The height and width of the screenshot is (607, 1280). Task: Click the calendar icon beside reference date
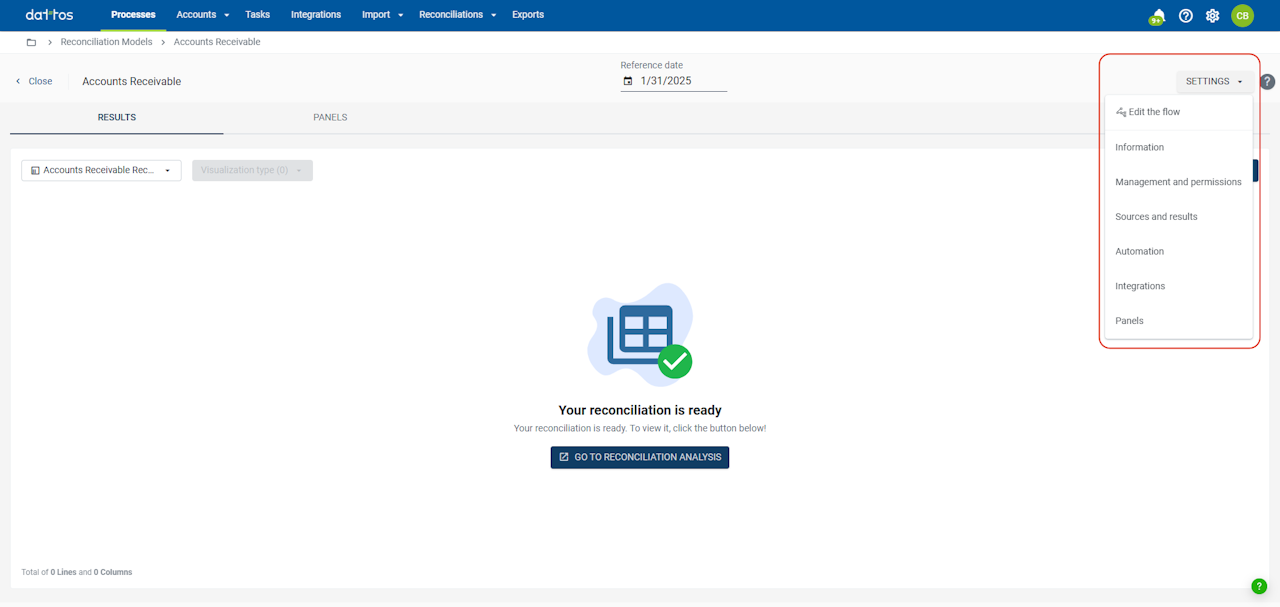(628, 81)
